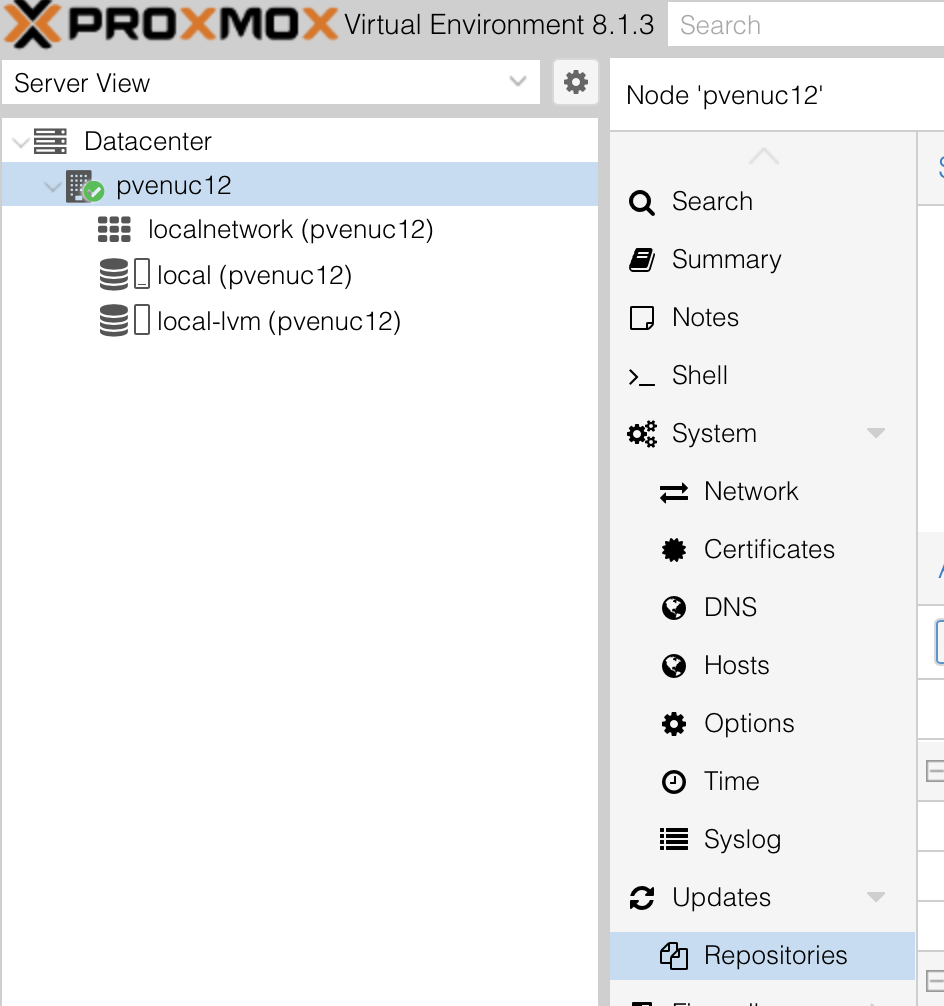Collapse the pvenuc12 node chevron

pyautogui.click(x=52, y=187)
